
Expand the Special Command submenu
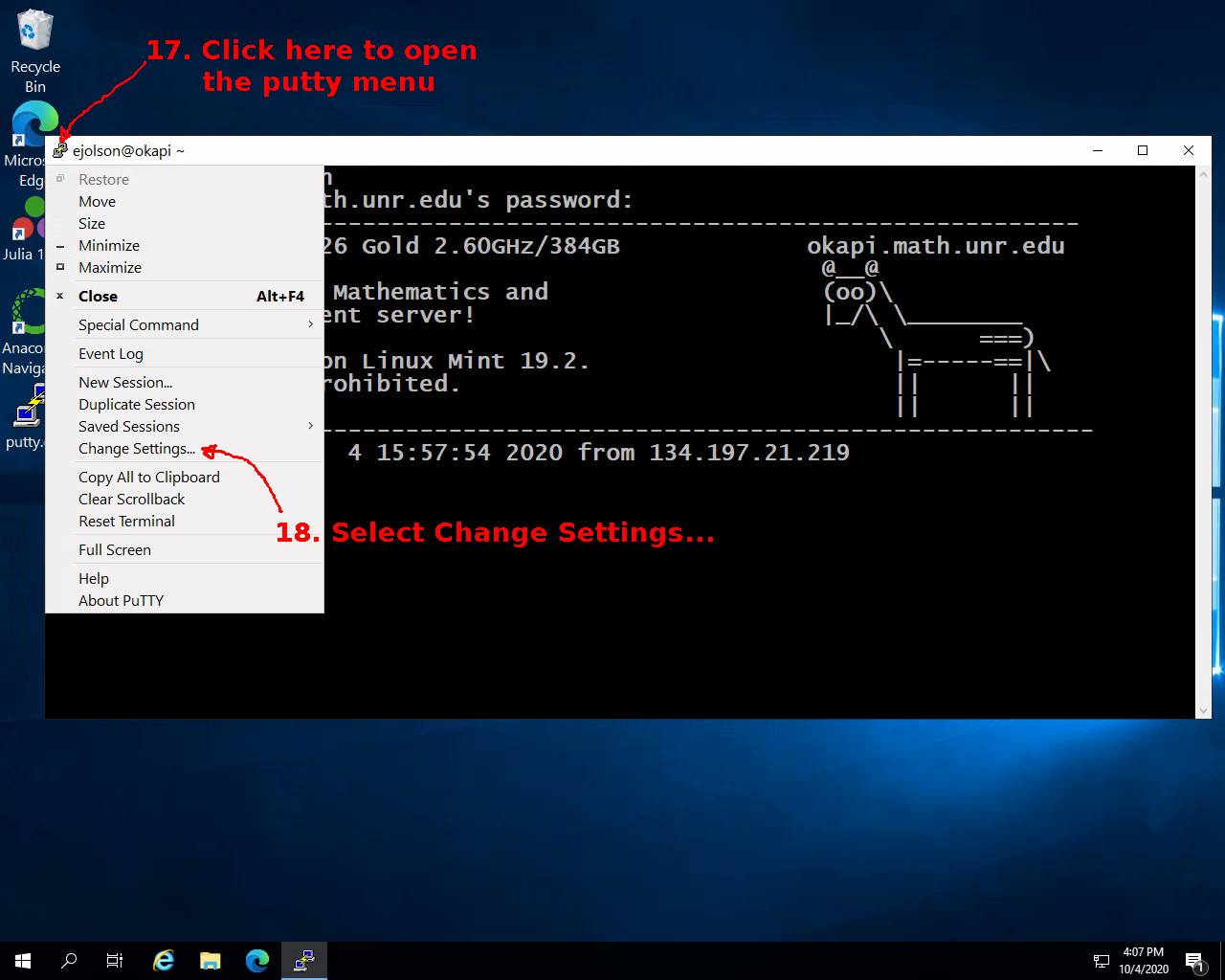click(185, 325)
